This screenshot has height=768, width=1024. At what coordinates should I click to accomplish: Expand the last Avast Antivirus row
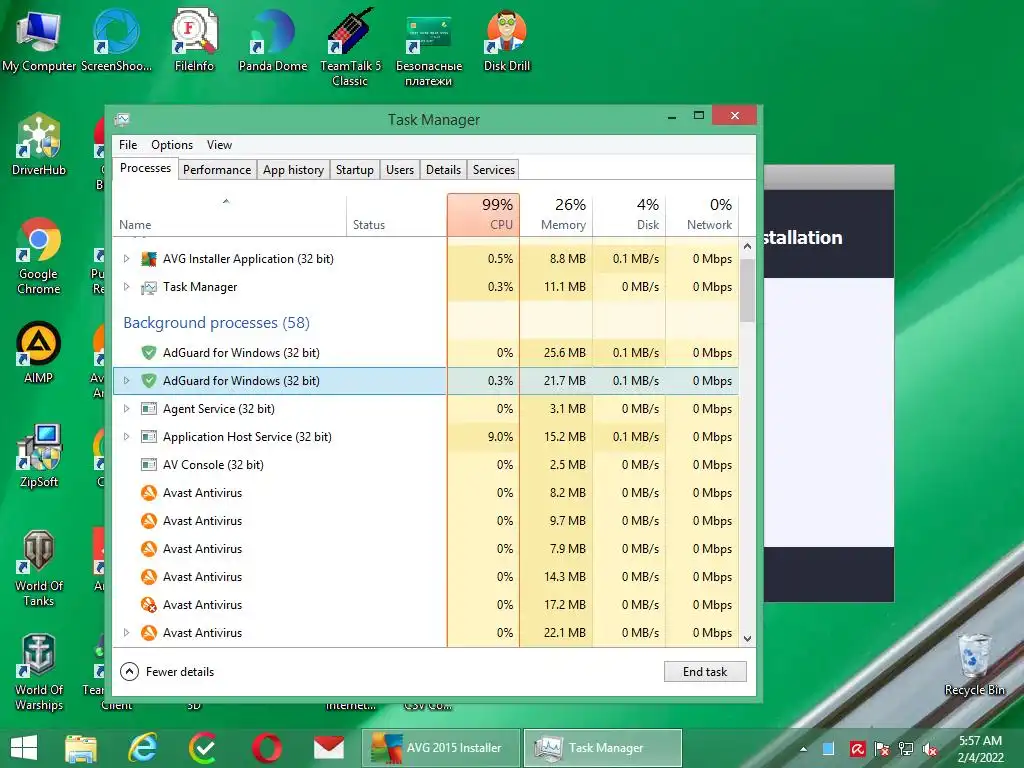127,633
